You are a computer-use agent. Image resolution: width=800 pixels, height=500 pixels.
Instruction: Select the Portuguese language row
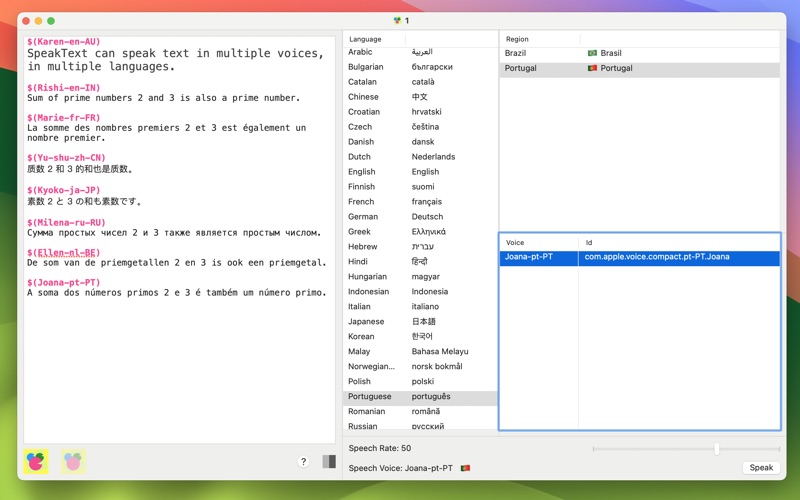point(420,396)
